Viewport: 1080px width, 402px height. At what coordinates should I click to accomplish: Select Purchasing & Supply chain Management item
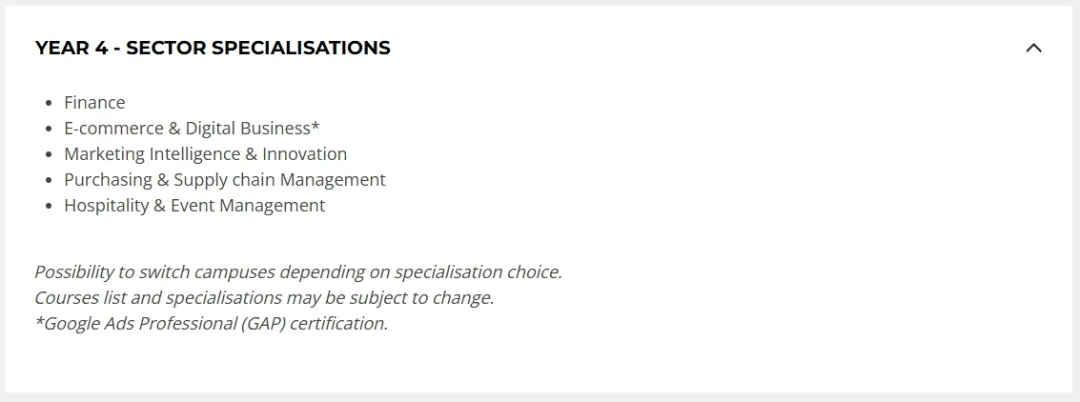[x=225, y=180]
